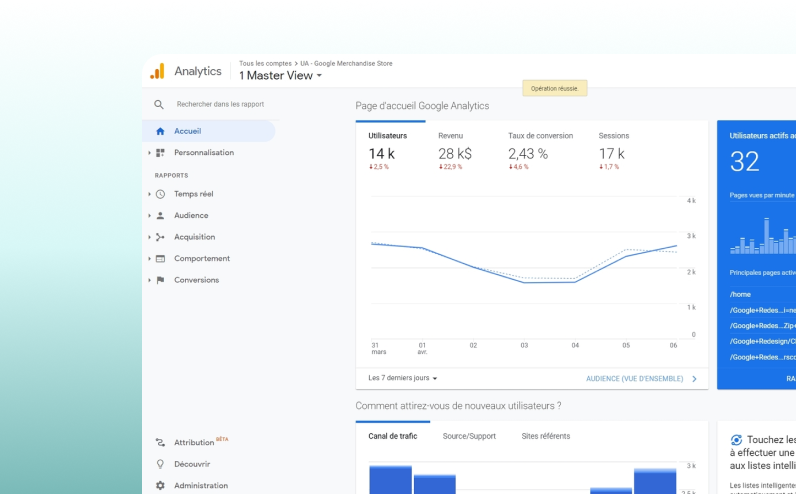Click the Opération réussie notification
Image resolution: width=796 pixels, height=494 pixels.
coord(555,88)
